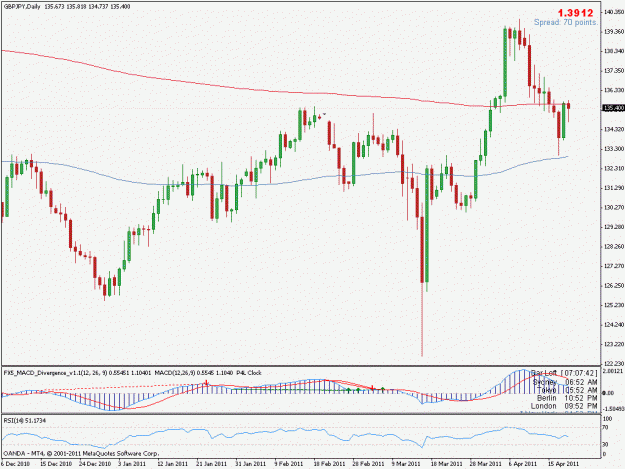Click the RSI(14) 51.1734 indicator label
The image size is (625, 469).
tap(24, 421)
